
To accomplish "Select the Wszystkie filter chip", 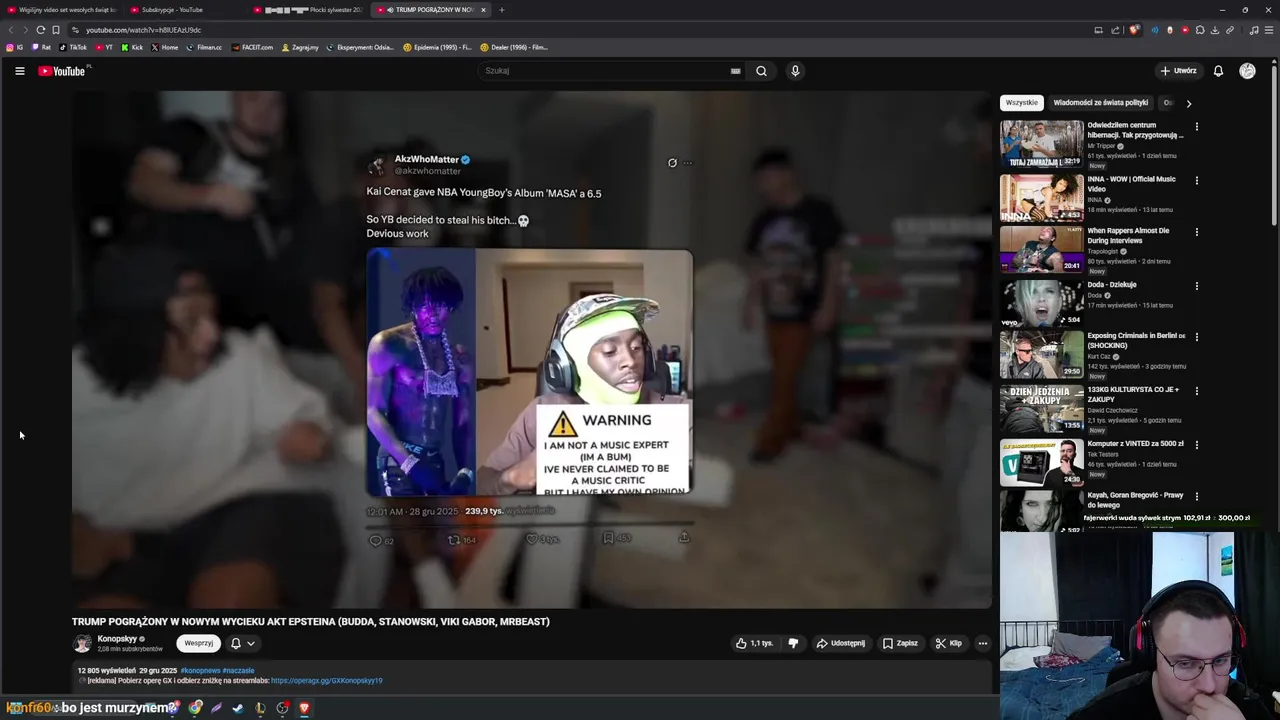I will coord(1022,103).
